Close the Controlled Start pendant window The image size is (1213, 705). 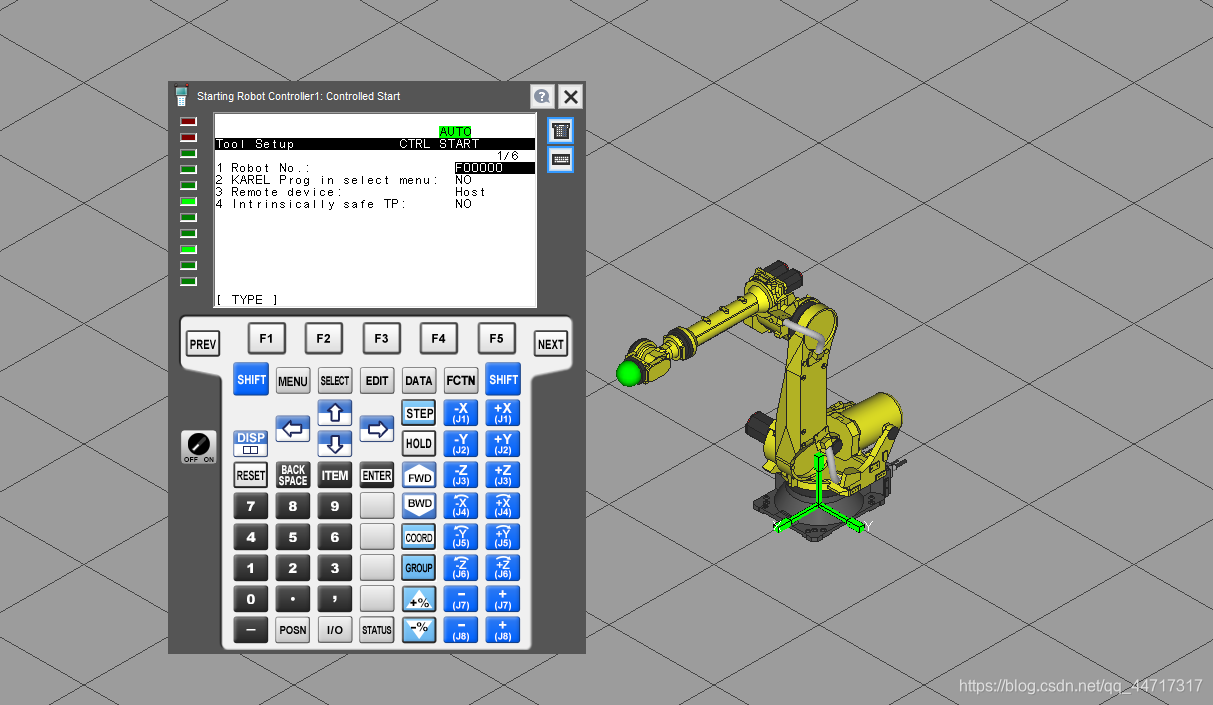pos(570,97)
